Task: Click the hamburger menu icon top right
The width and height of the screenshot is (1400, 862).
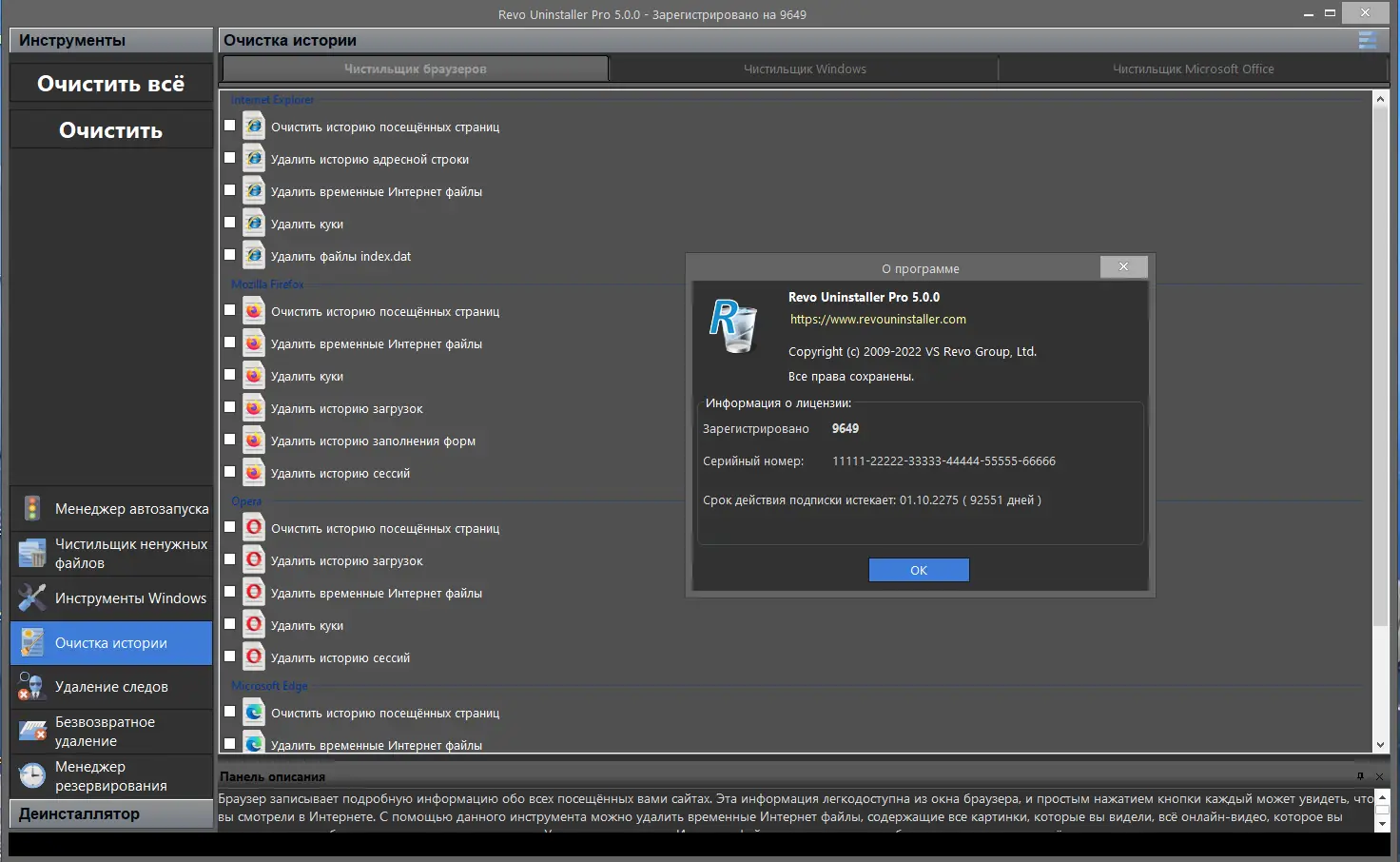Action: (x=1367, y=40)
